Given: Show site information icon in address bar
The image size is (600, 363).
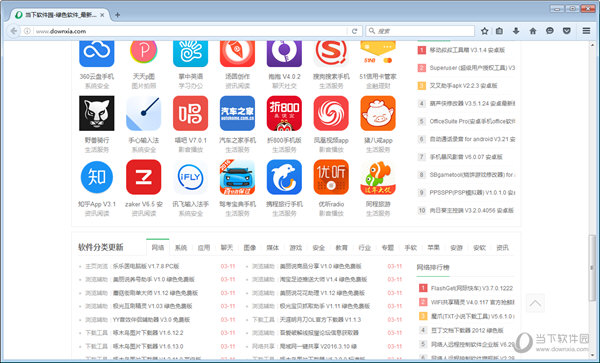Looking at the screenshot, I should (27, 31).
